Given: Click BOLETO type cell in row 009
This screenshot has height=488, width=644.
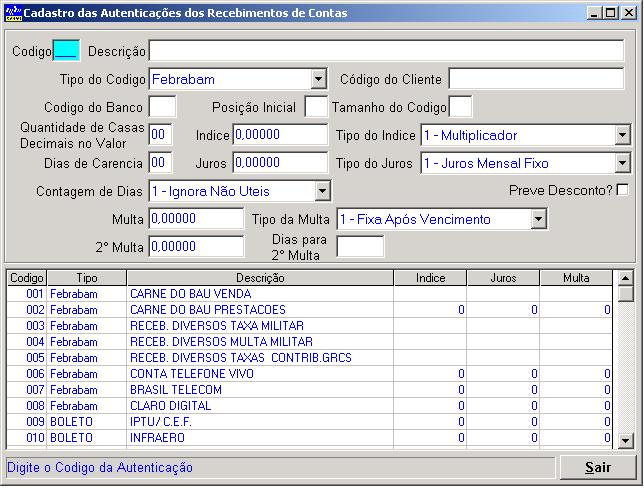Looking at the screenshot, I should coord(87,422).
